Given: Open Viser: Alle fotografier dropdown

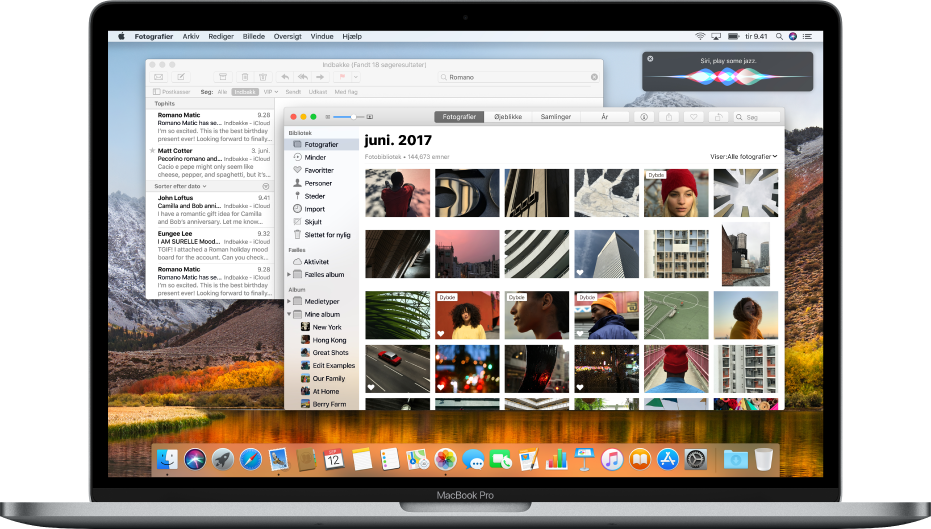Looking at the screenshot, I should (x=743, y=157).
